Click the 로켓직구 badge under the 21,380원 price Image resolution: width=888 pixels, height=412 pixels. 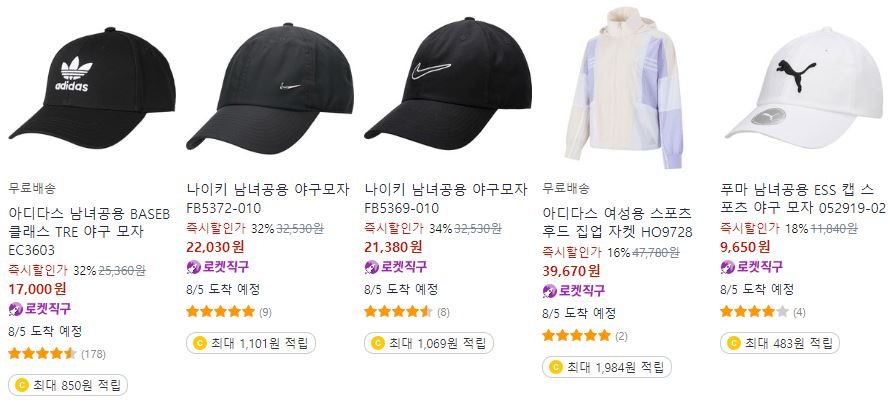tap(395, 267)
